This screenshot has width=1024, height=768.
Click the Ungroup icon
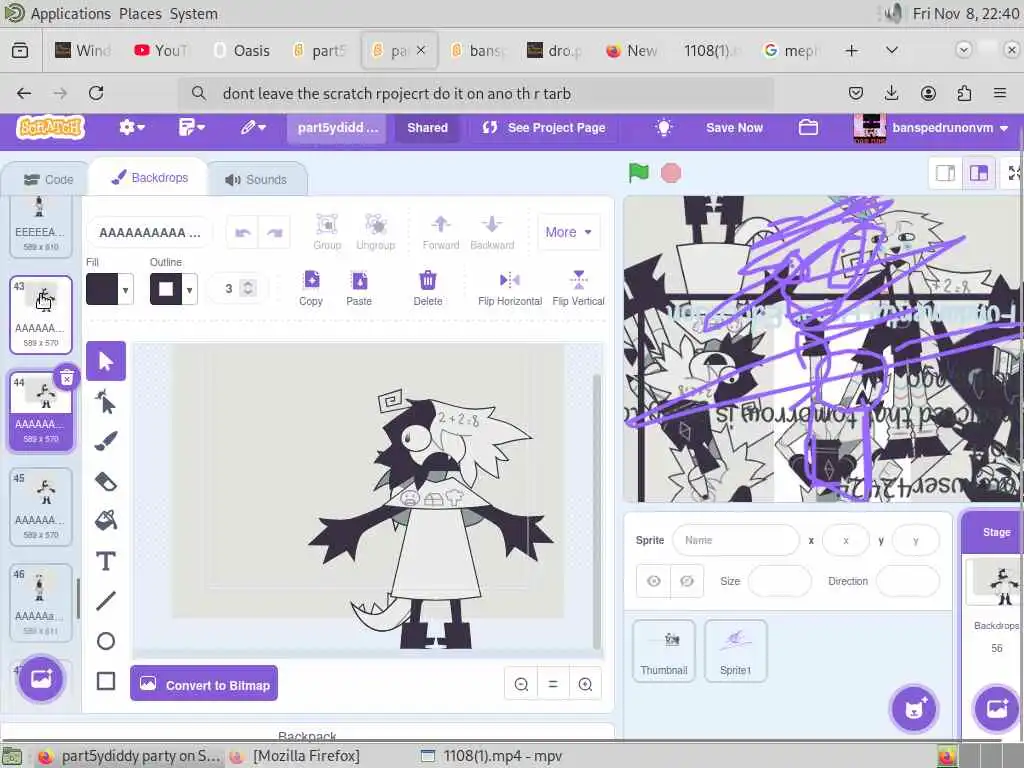(376, 232)
